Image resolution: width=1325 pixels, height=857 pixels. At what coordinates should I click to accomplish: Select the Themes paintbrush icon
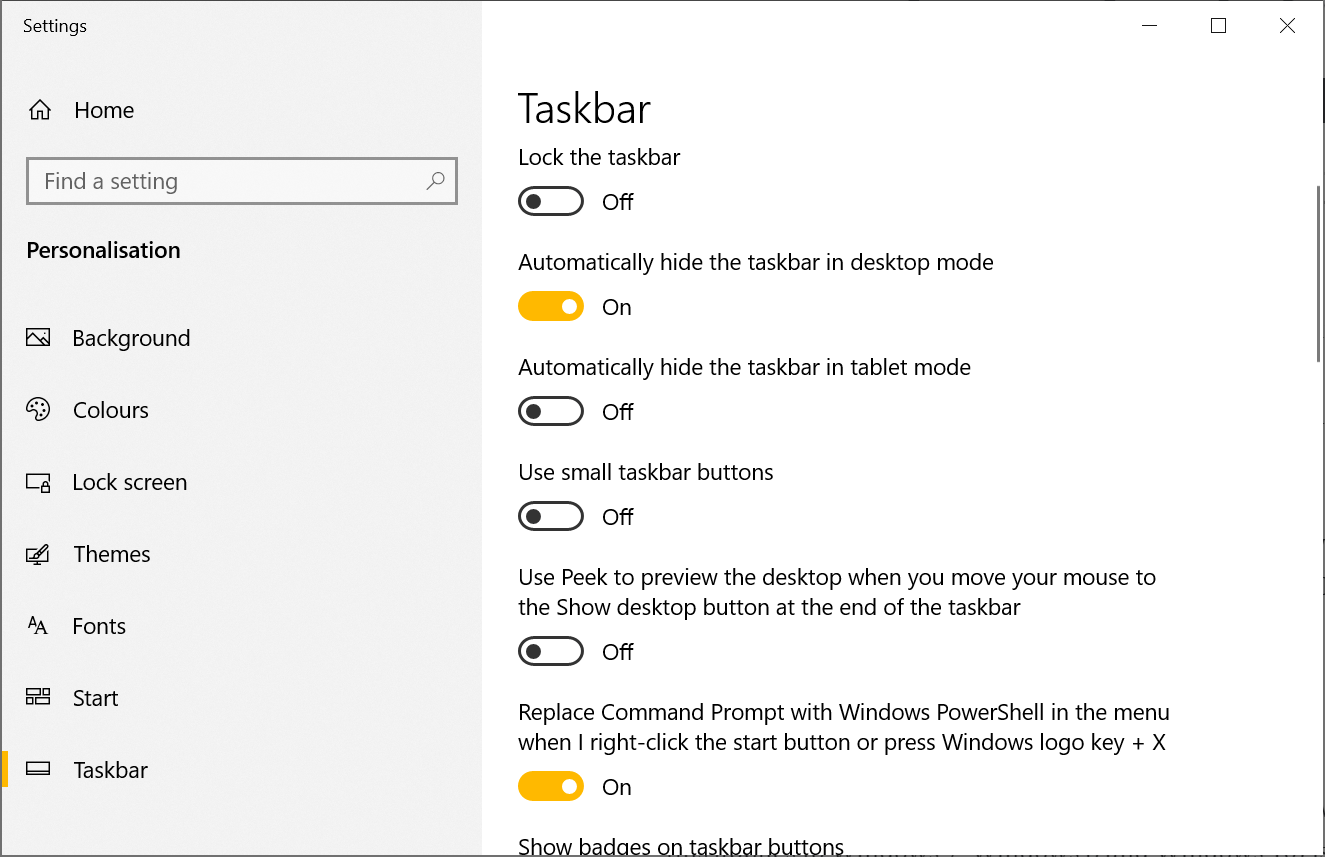[39, 554]
